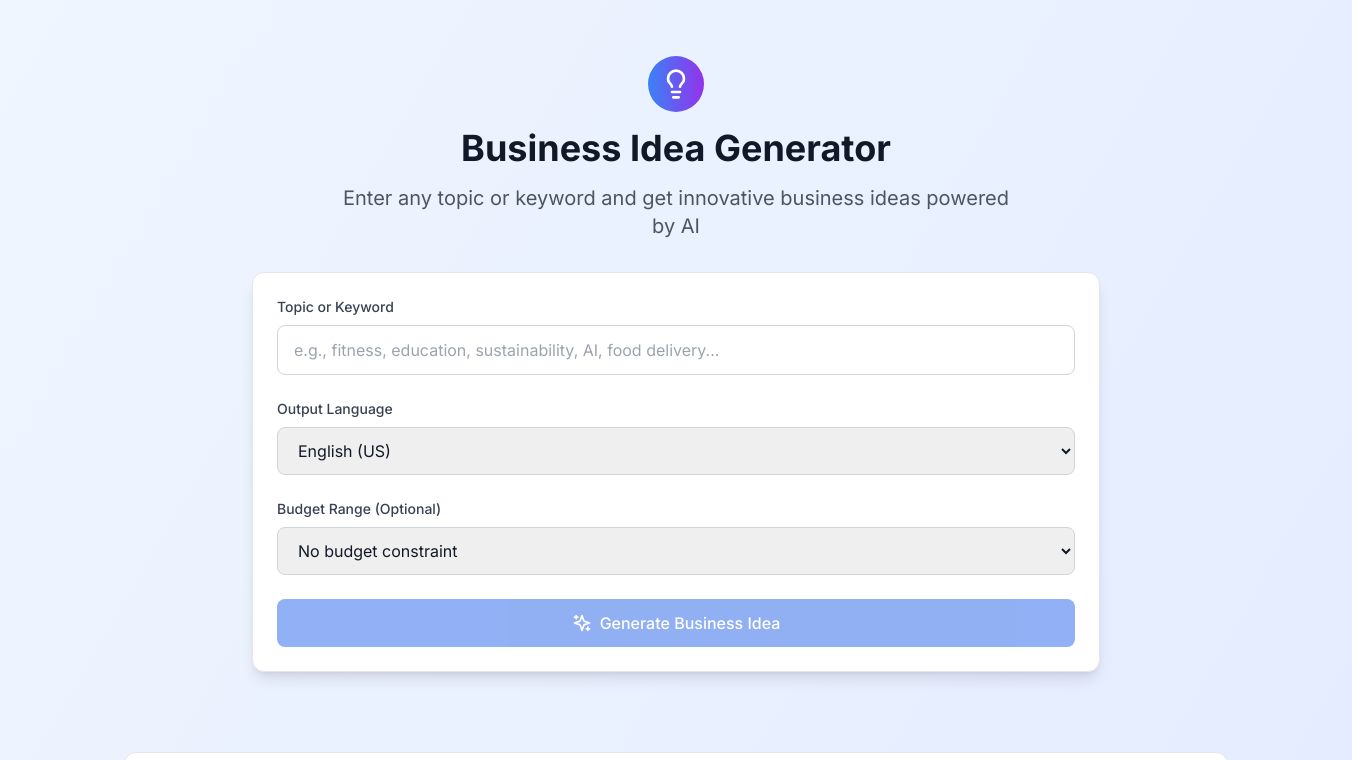Click the chevron arrow on Budget Range select
1352x760 pixels.
1064,551
